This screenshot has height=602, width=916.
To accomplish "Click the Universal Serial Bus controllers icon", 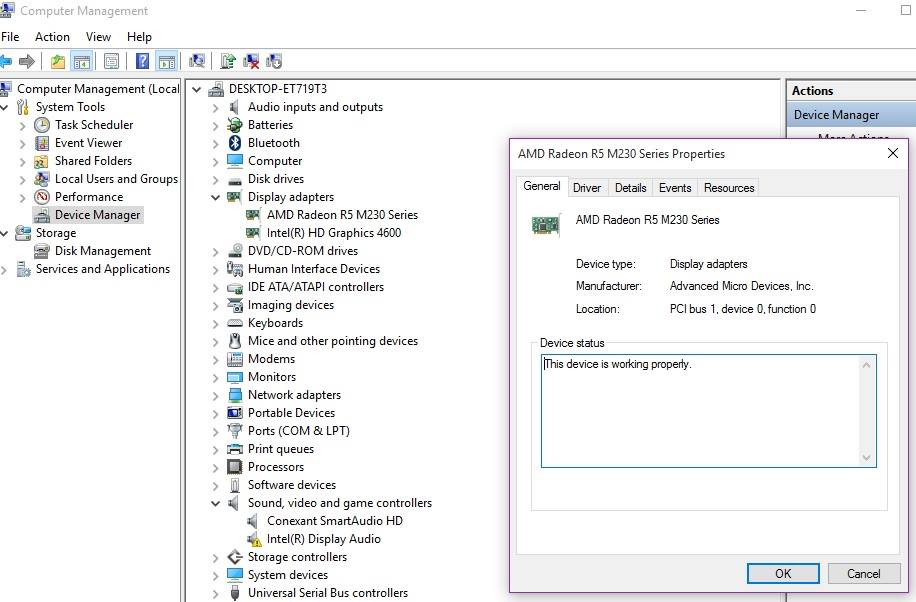I will coord(235,593).
